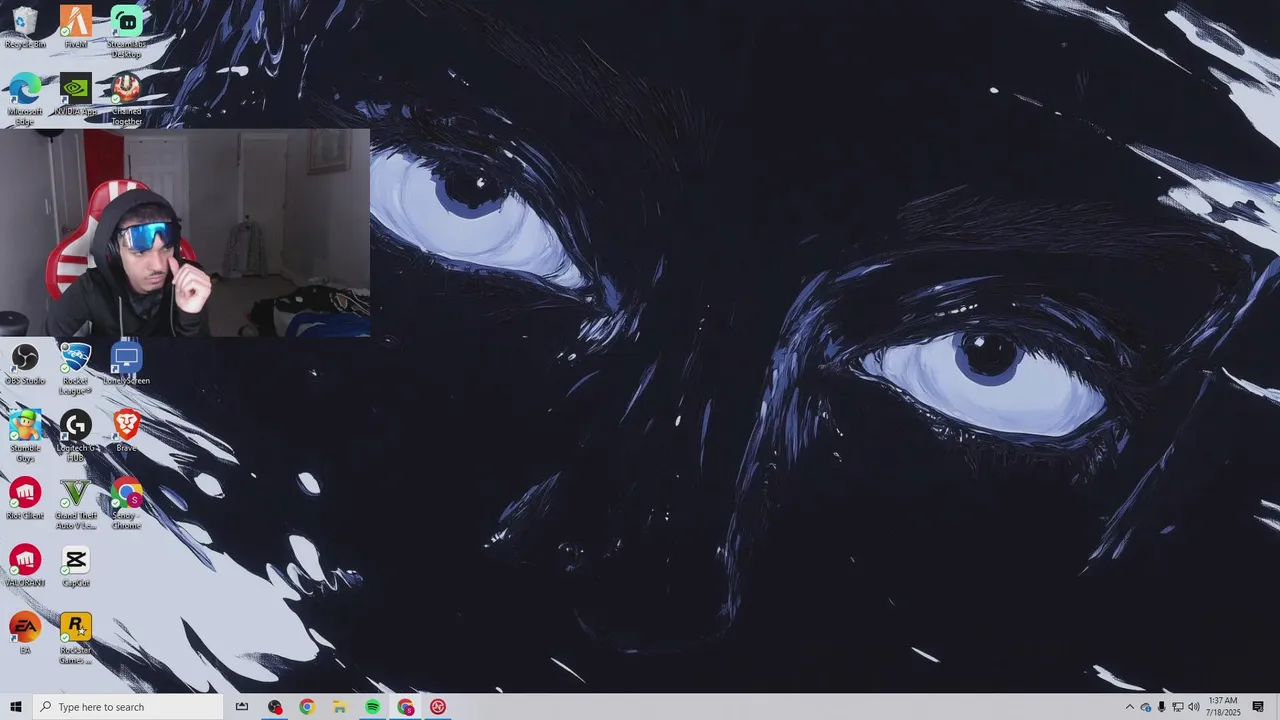Open the notification center icon
The width and height of the screenshot is (1280, 720).
click(1258, 707)
